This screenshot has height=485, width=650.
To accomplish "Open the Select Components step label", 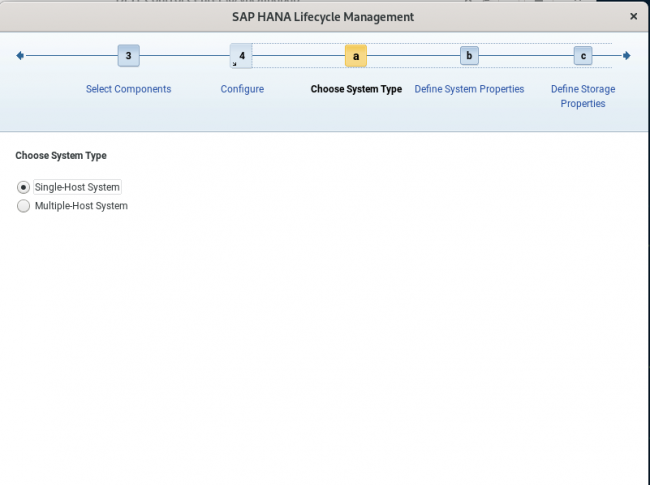I will (x=129, y=89).
